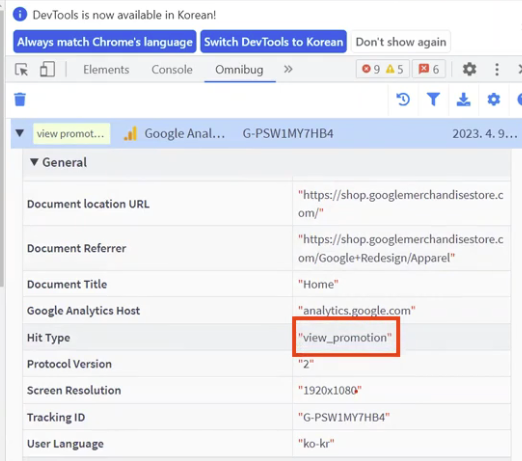This screenshot has width=522, height=461.
Task: Show more DevTools tabs chevron
Action: (288, 69)
